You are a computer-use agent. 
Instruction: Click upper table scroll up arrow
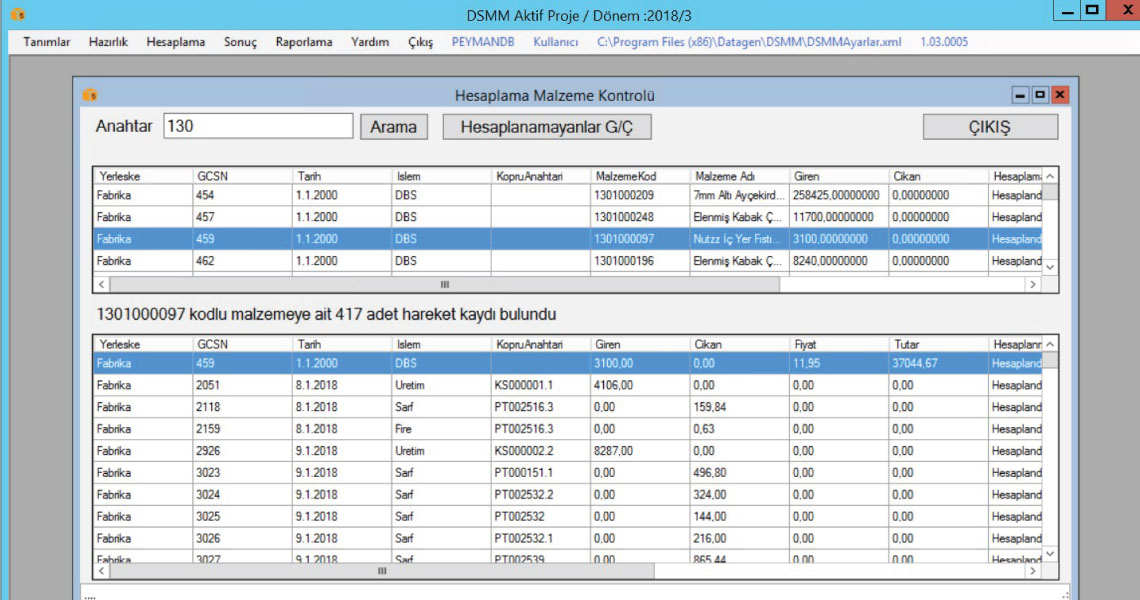coord(1050,177)
